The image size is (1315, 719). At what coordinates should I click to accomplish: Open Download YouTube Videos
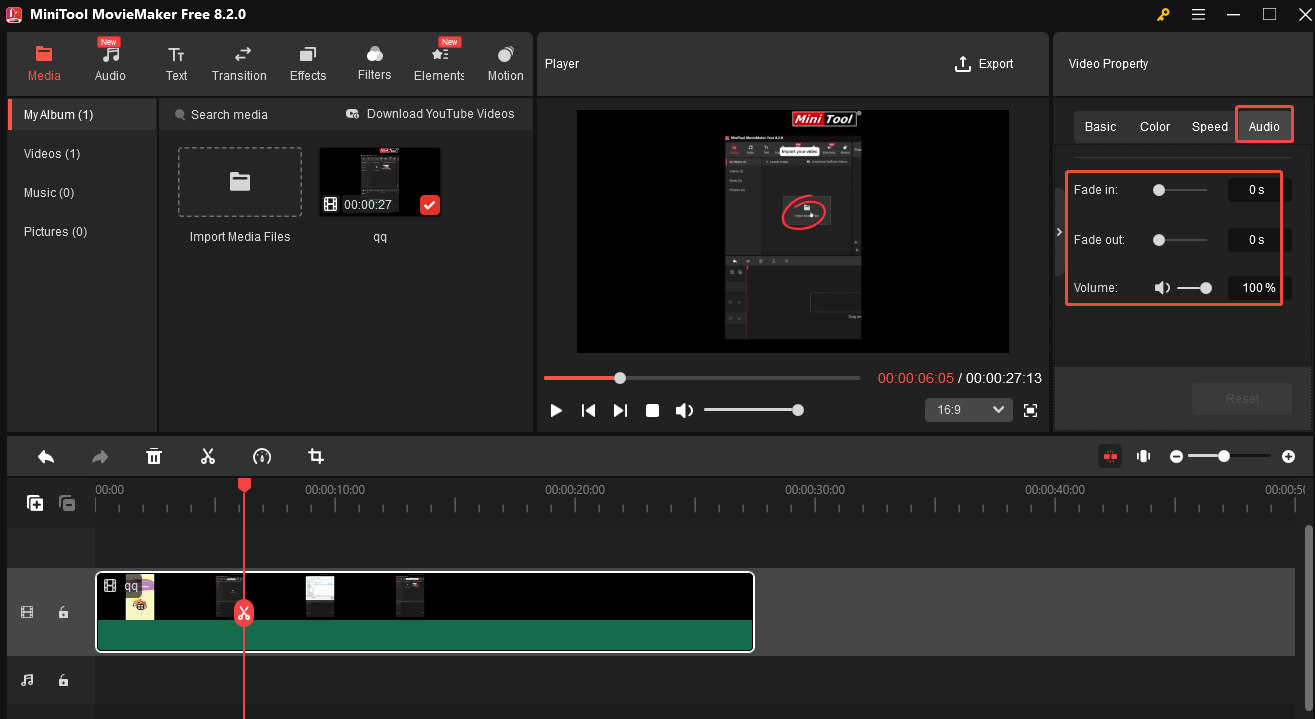430,114
